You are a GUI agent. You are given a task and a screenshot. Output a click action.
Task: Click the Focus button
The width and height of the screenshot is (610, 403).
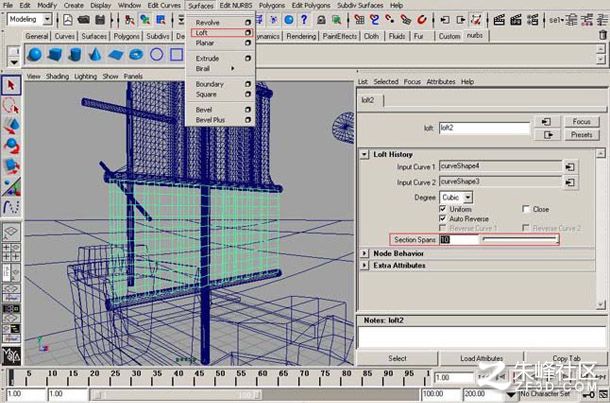(582, 122)
